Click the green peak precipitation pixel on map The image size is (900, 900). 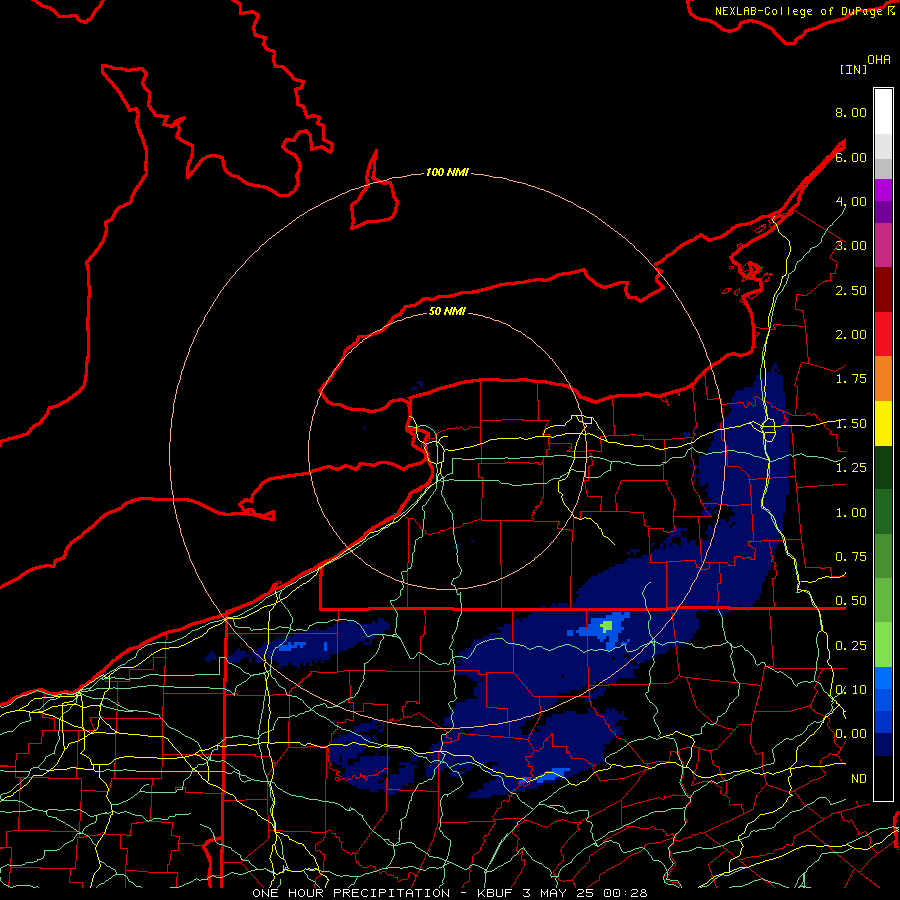[x=607, y=626]
